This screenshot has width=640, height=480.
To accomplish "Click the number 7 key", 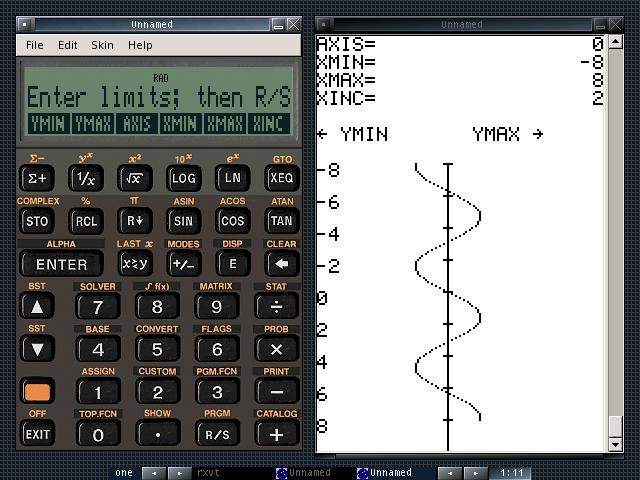I will 98,307.
